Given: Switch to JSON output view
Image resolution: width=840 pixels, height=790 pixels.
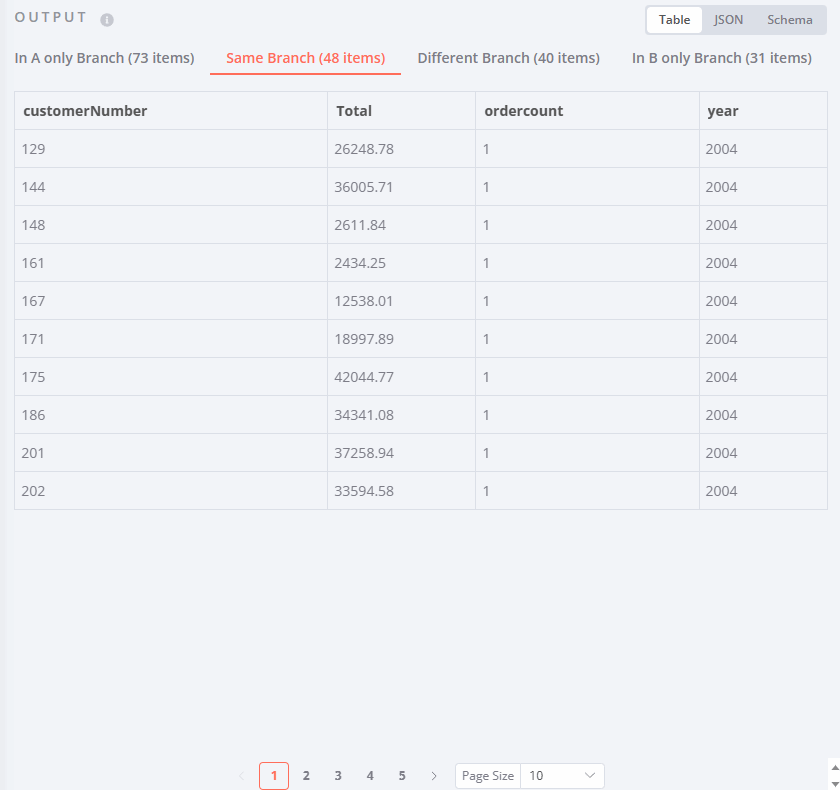Looking at the screenshot, I should click(x=728, y=19).
